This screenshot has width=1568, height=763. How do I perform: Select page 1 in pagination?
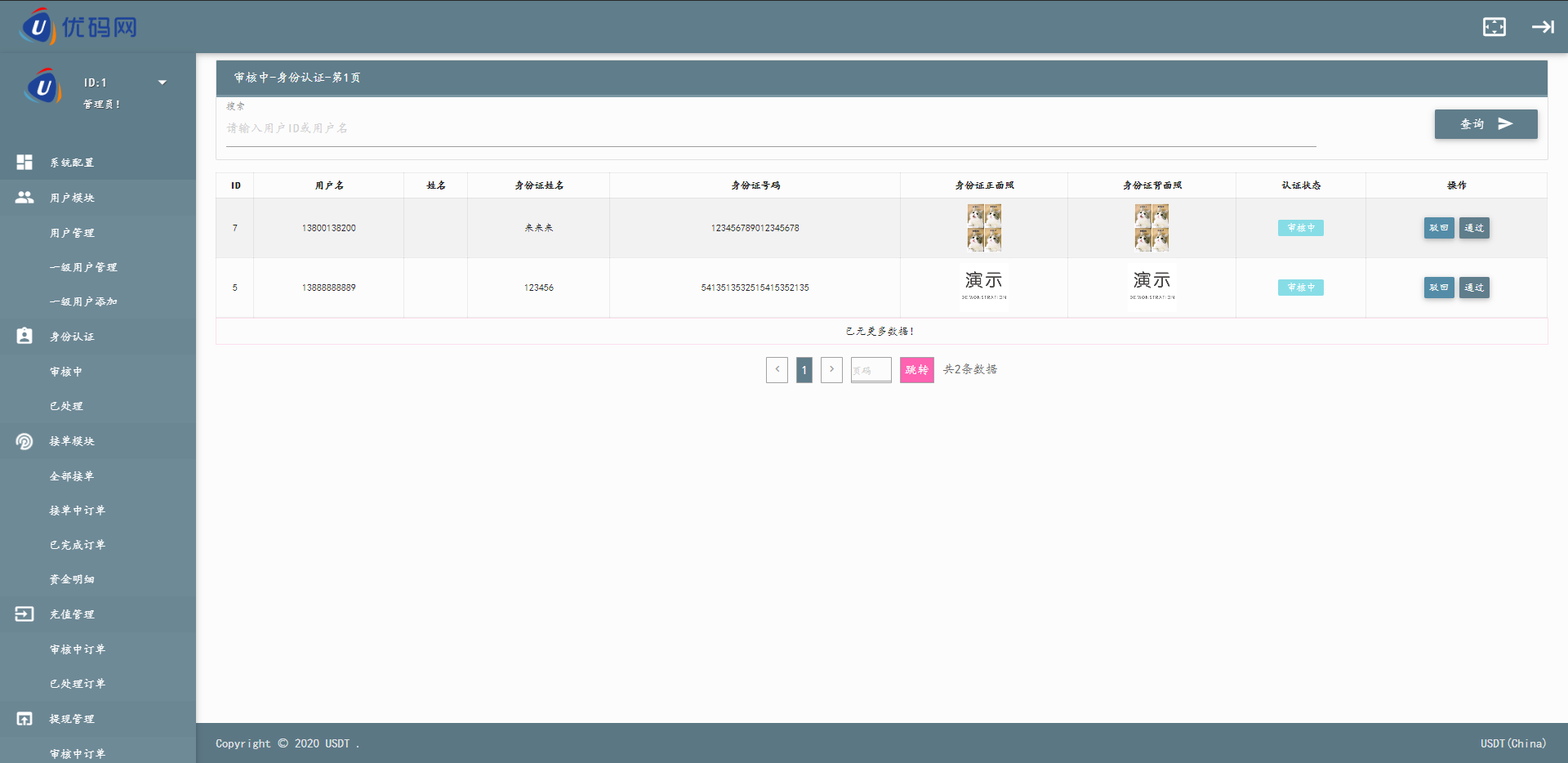pyautogui.click(x=804, y=369)
